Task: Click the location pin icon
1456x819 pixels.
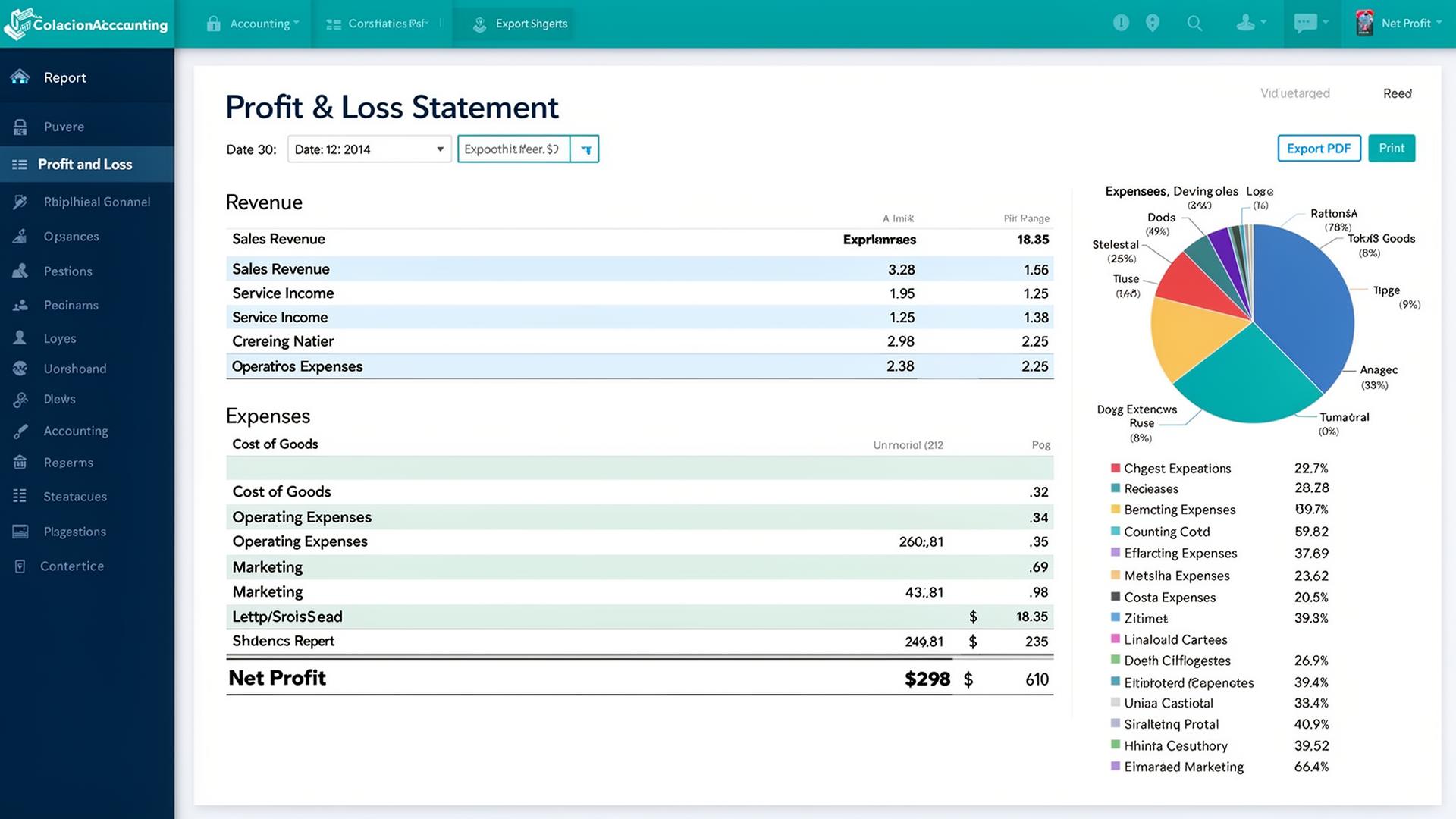Action: point(1153,23)
